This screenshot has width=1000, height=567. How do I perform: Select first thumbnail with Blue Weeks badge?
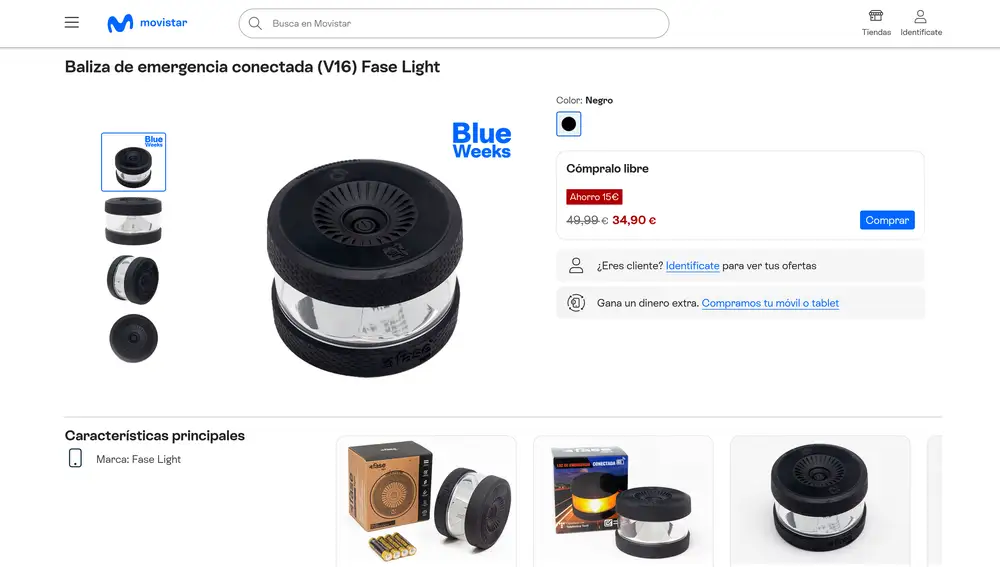click(x=133, y=162)
